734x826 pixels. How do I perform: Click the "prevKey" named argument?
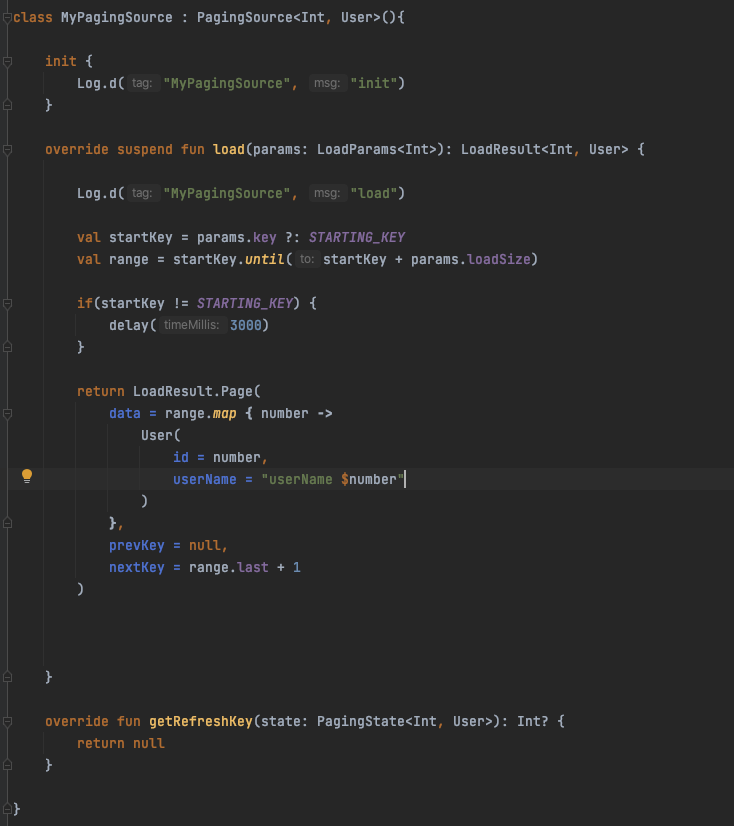tap(136, 545)
